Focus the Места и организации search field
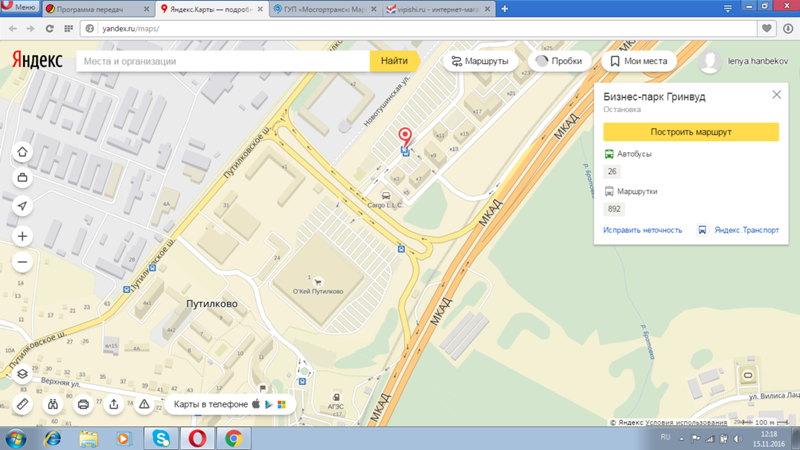This screenshot has height=450, width=800. 223,61
